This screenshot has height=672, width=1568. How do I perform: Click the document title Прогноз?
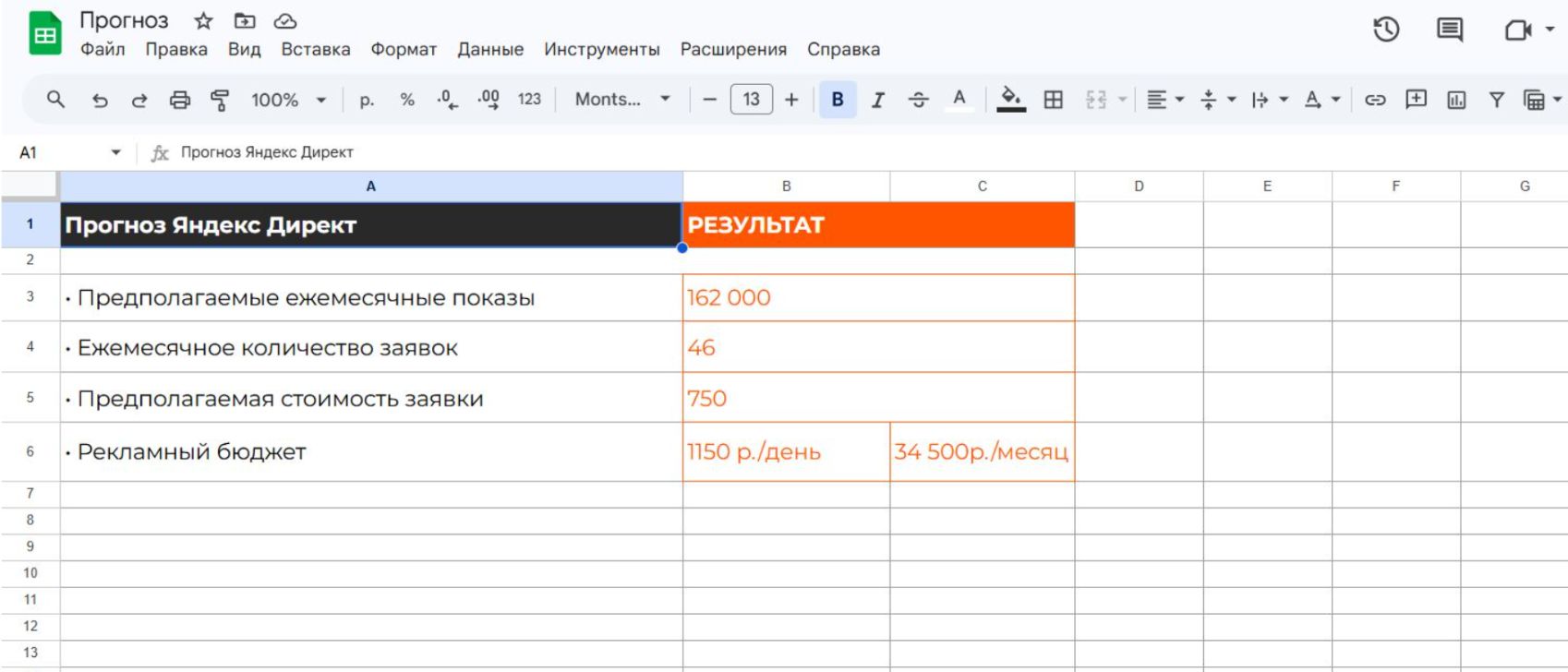click(x=124, y=21)
